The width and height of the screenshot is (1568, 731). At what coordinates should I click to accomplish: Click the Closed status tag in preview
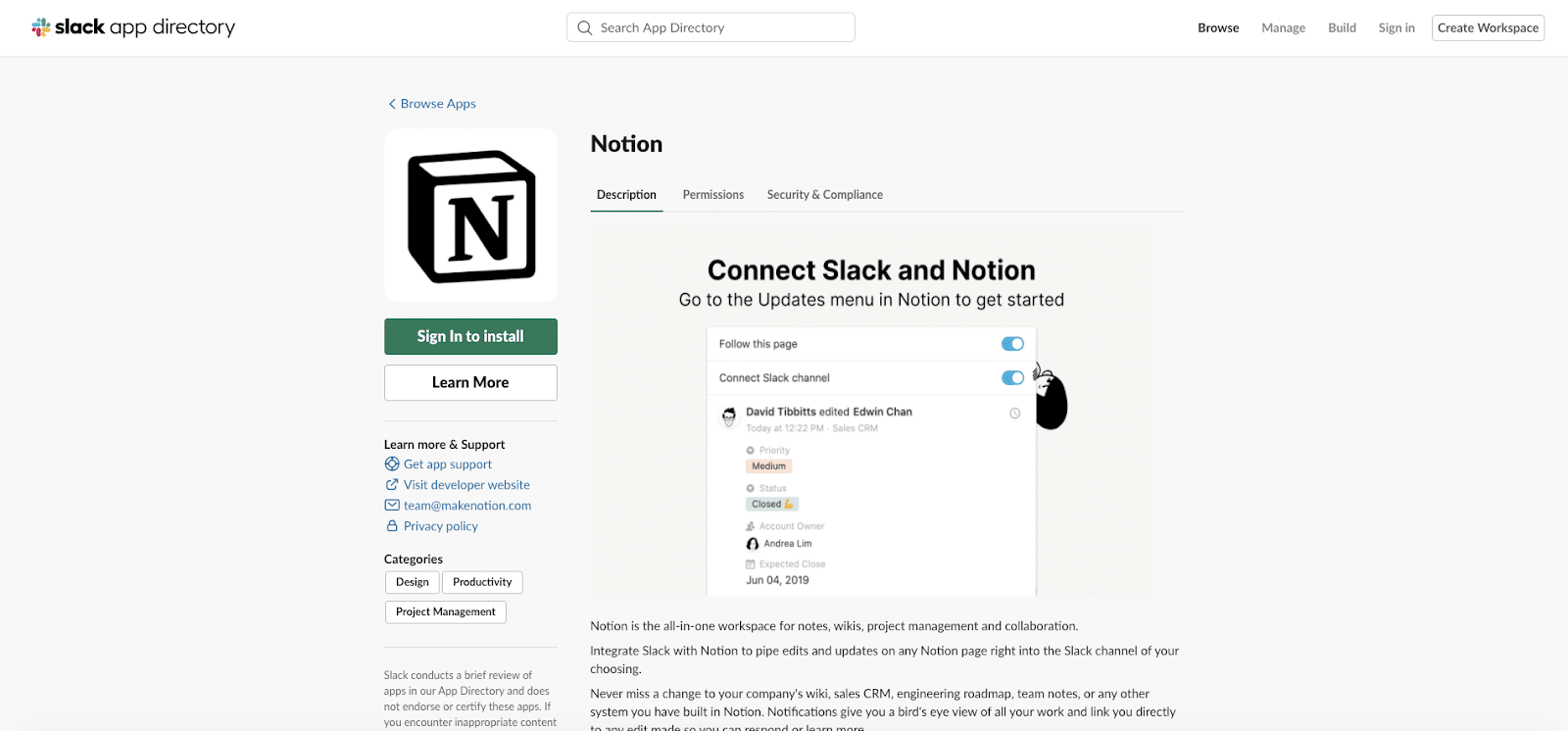[772, 505]
